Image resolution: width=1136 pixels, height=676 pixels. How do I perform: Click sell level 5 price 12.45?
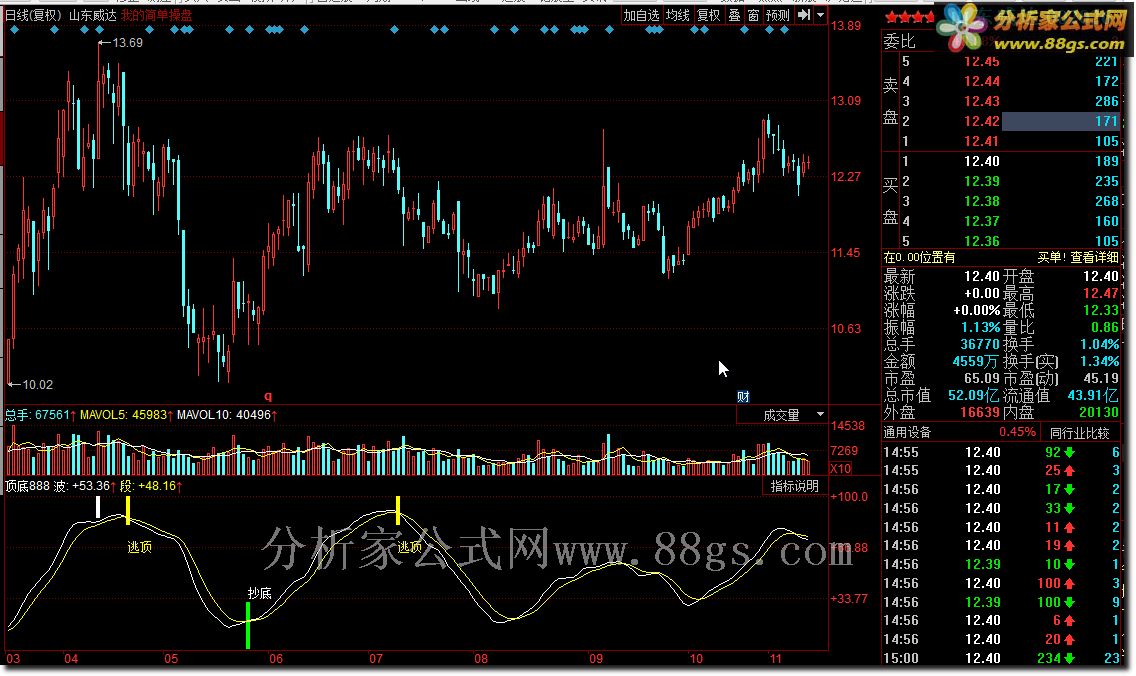point(982,62)
